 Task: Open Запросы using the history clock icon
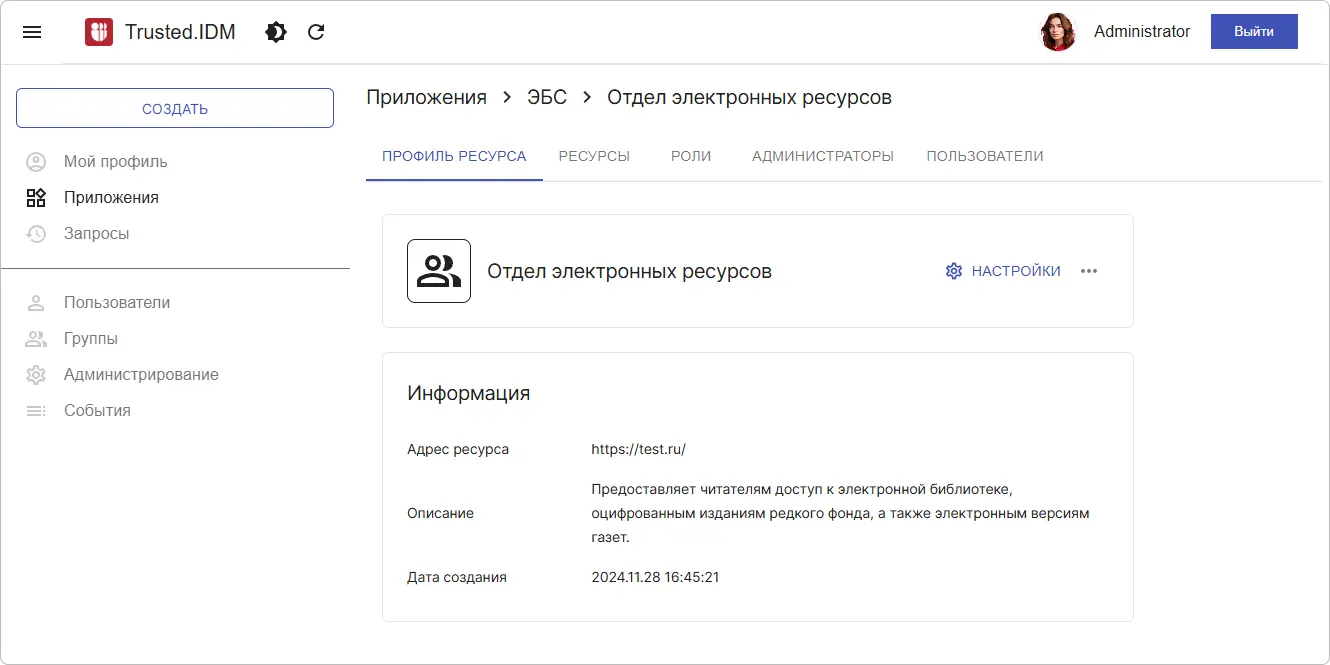(x=36, y=233)
